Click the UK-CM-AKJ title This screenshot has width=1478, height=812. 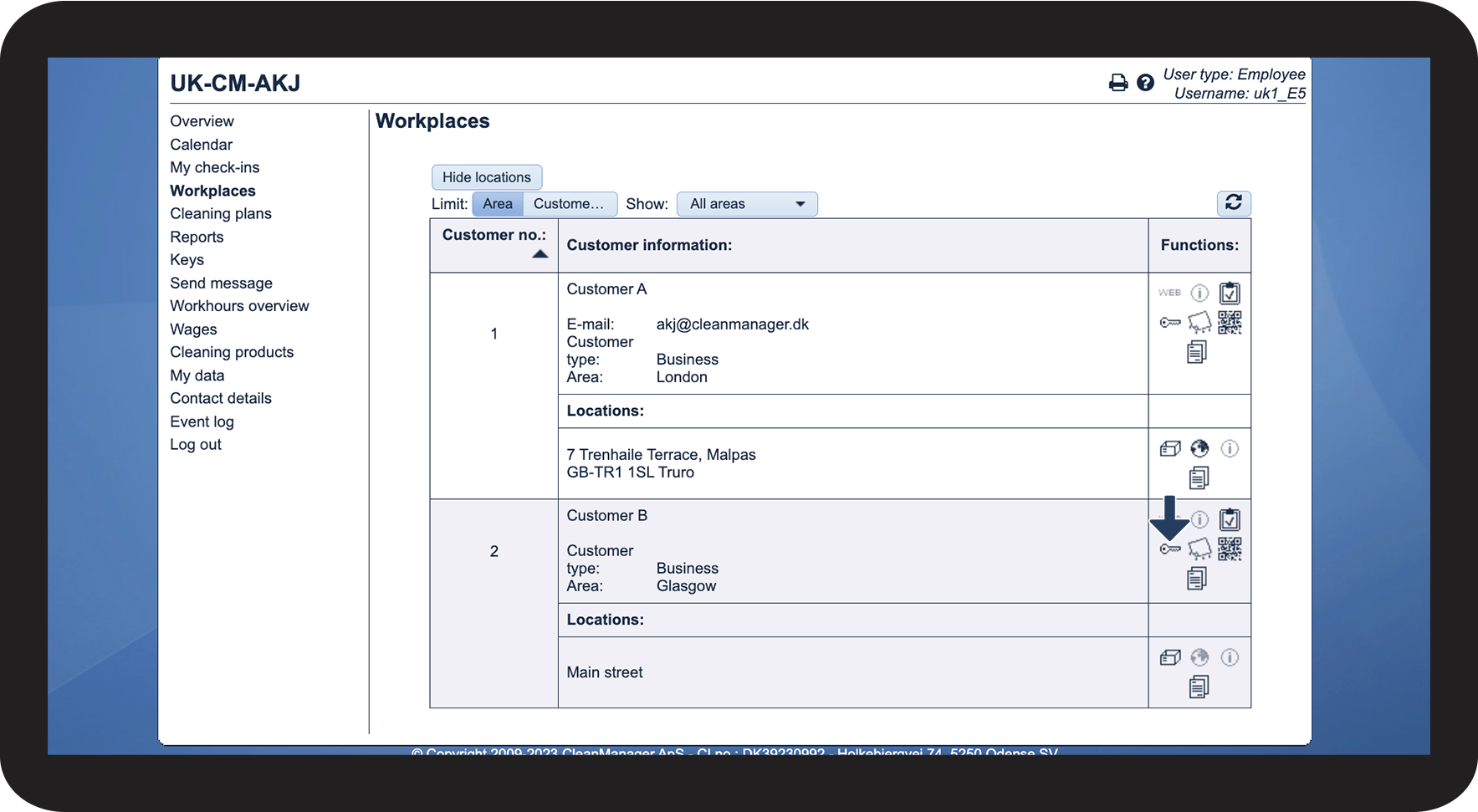click(235, 83)
